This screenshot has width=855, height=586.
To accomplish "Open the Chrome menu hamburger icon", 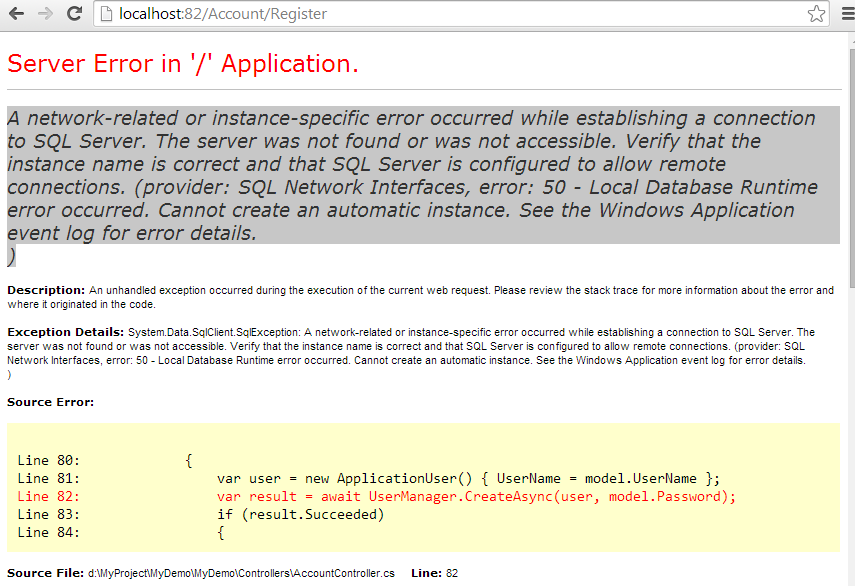I will pyautogui.click(x=848, y=14).
